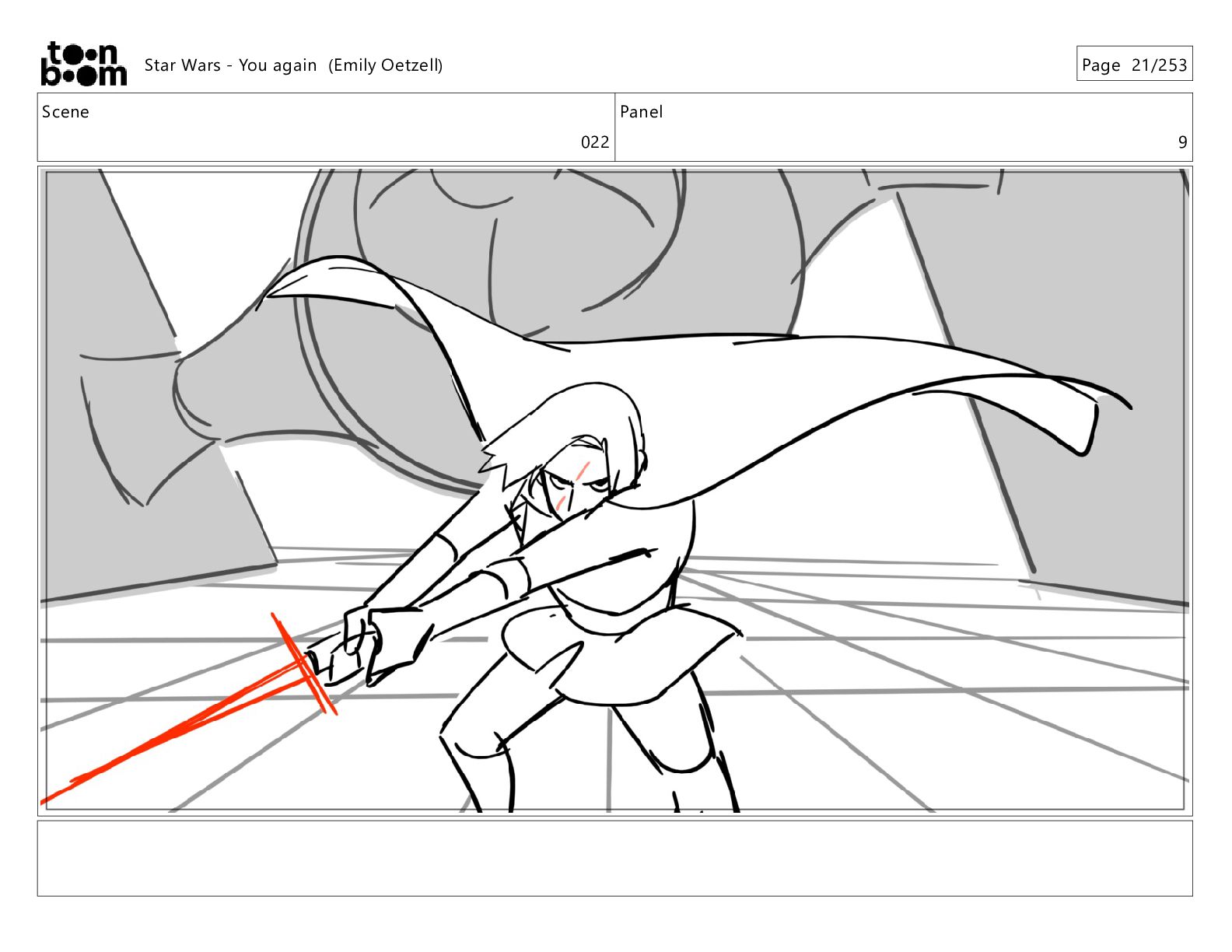
Task: Click the empty notes box below panel
Action: (614, 859)
